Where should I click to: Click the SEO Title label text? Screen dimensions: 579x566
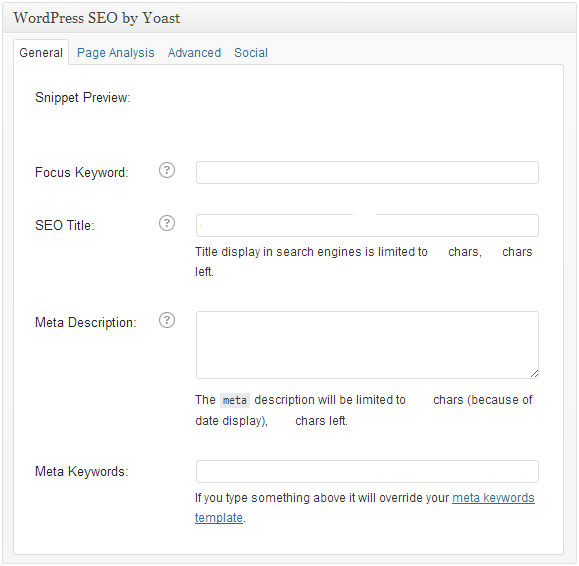65,225
